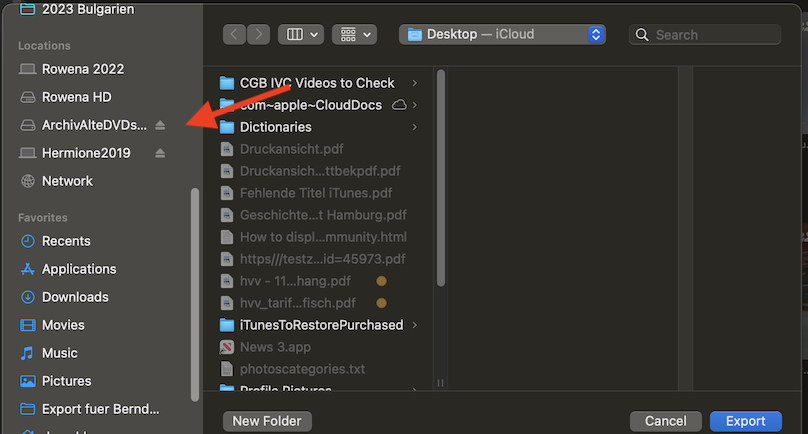The image size is (808, 434).
Task: Click the eject icon next to ArchivAlteDVDs
Action: 161,125
